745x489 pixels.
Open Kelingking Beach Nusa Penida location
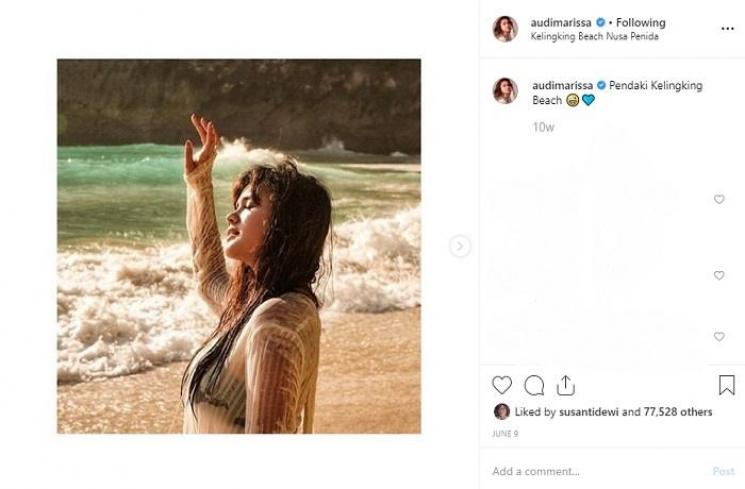click(x=595, y=37)
